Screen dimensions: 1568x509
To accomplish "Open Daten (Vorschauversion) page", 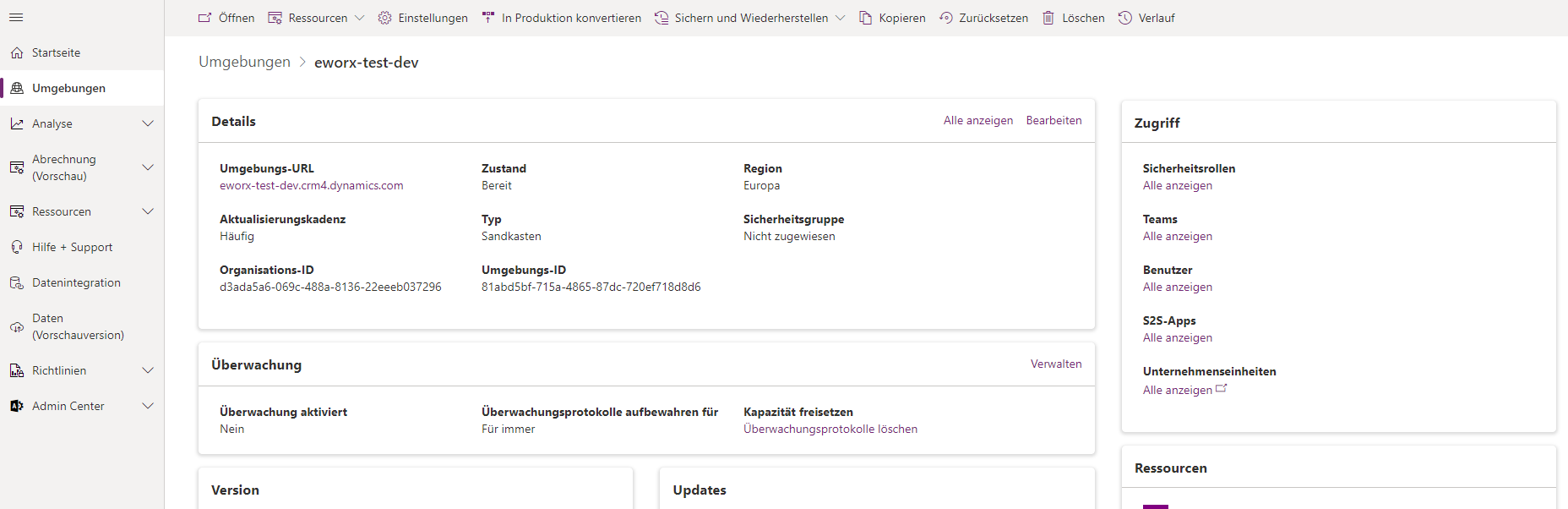I will tap(82, 326).
